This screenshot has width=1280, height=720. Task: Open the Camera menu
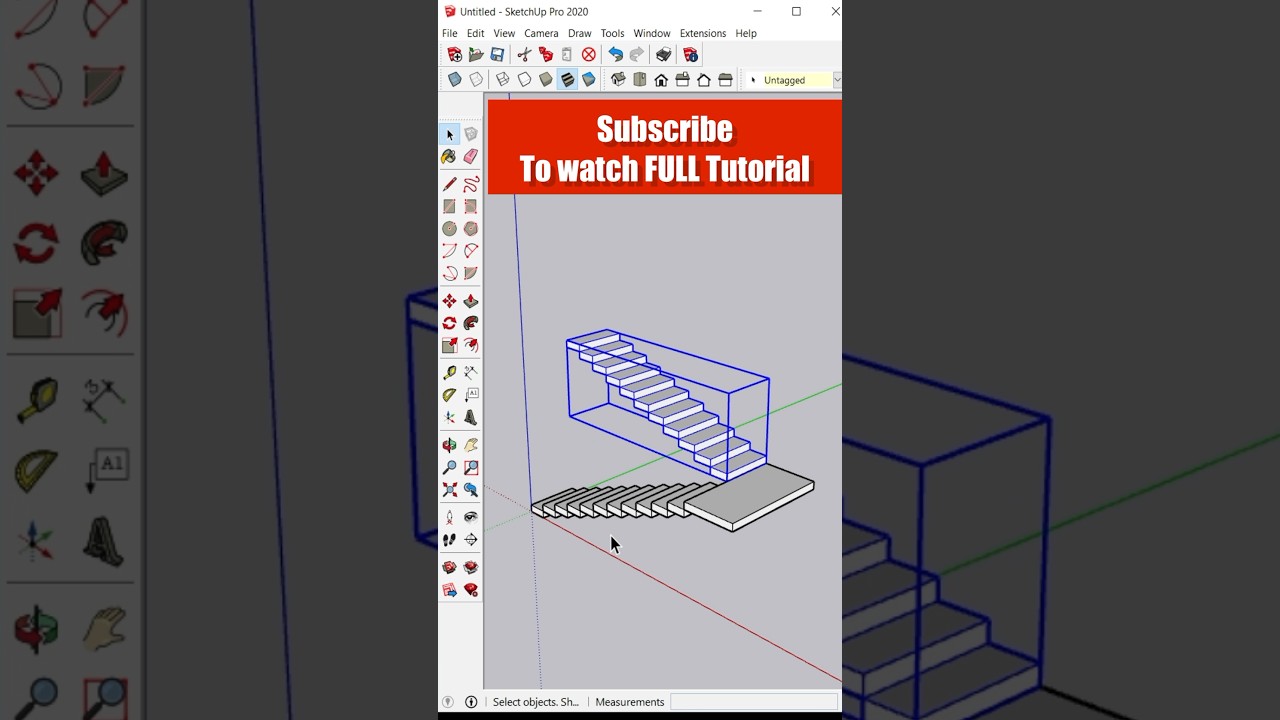(x=541, y=33)
